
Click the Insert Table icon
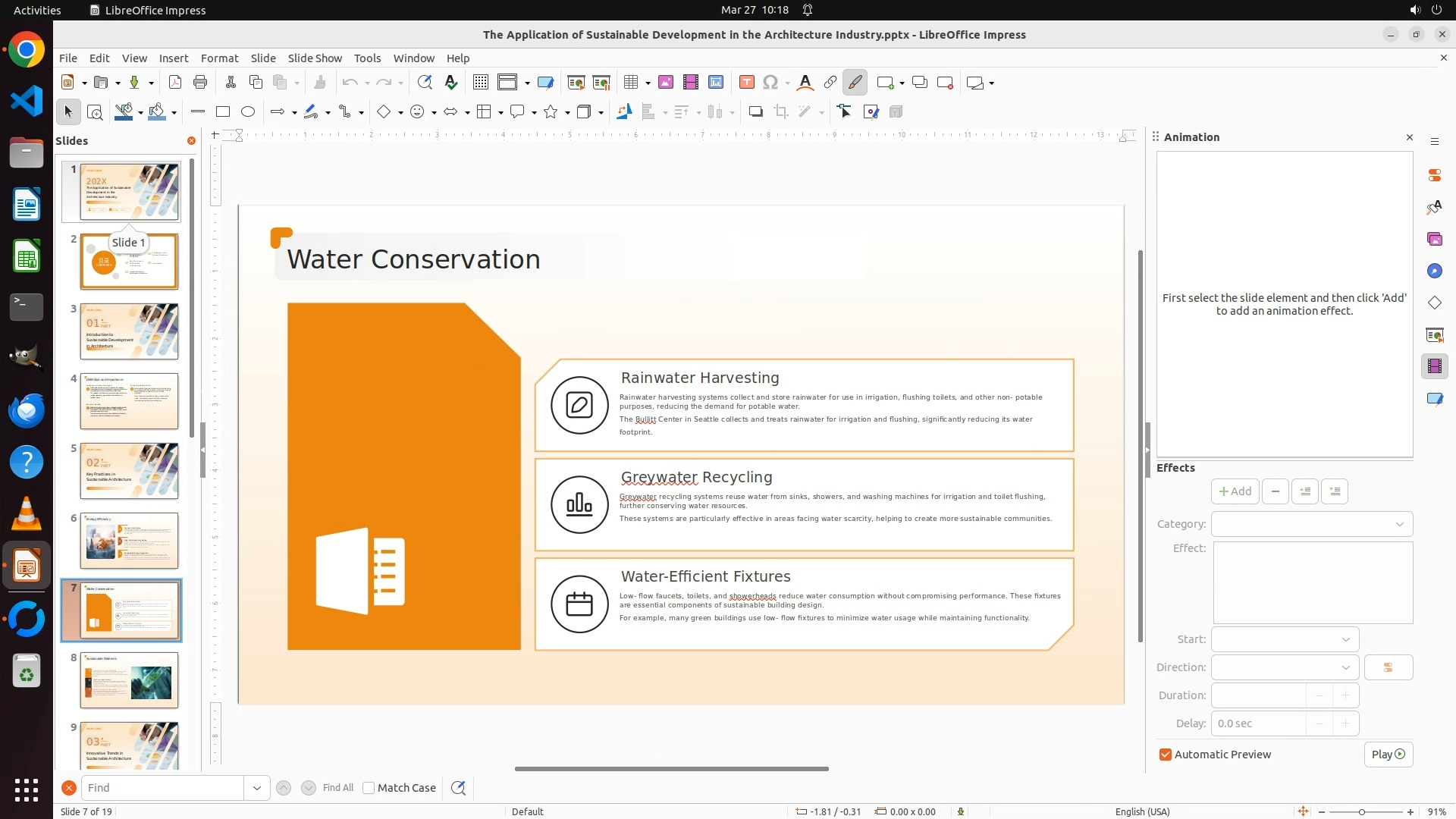point(631,83)
